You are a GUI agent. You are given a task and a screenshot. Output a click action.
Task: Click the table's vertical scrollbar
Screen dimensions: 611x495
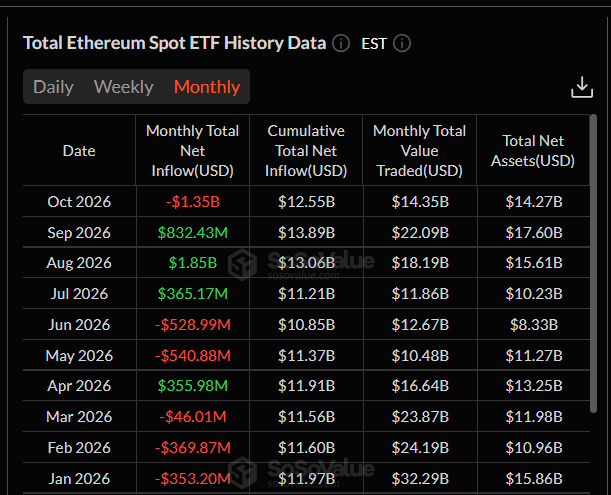pyautogui.click(x=593, y=263)
